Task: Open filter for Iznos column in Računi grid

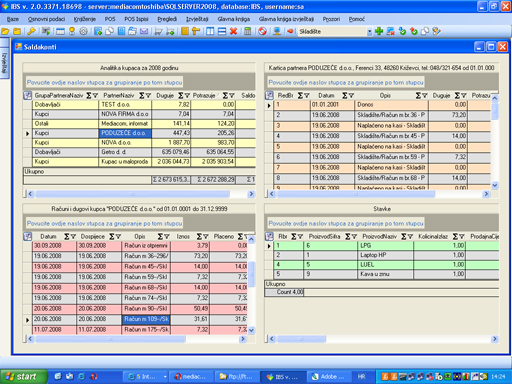Action: pyautogui.click(x=205, y=237)
